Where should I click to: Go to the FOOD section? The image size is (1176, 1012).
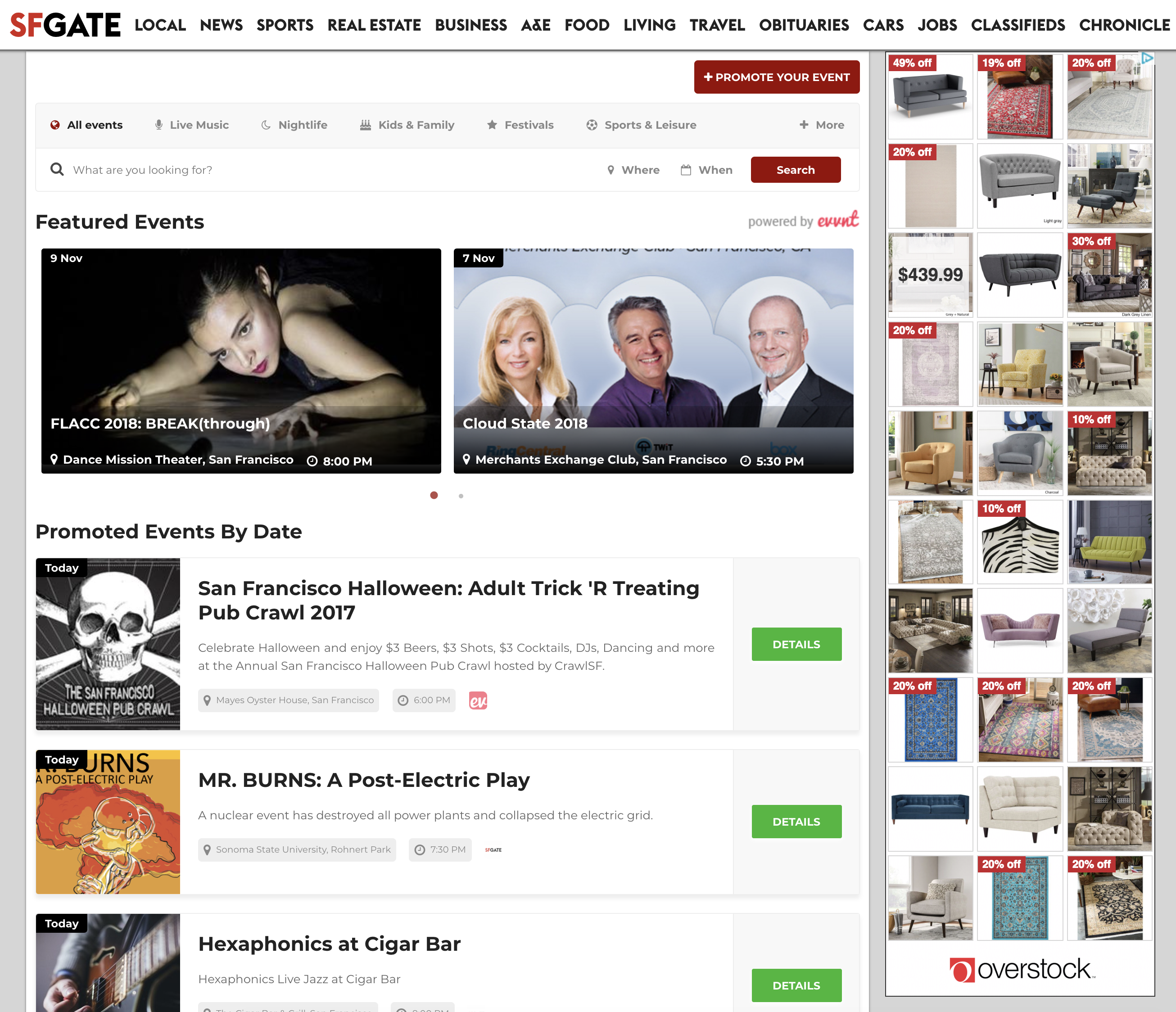tap(587, 25)
